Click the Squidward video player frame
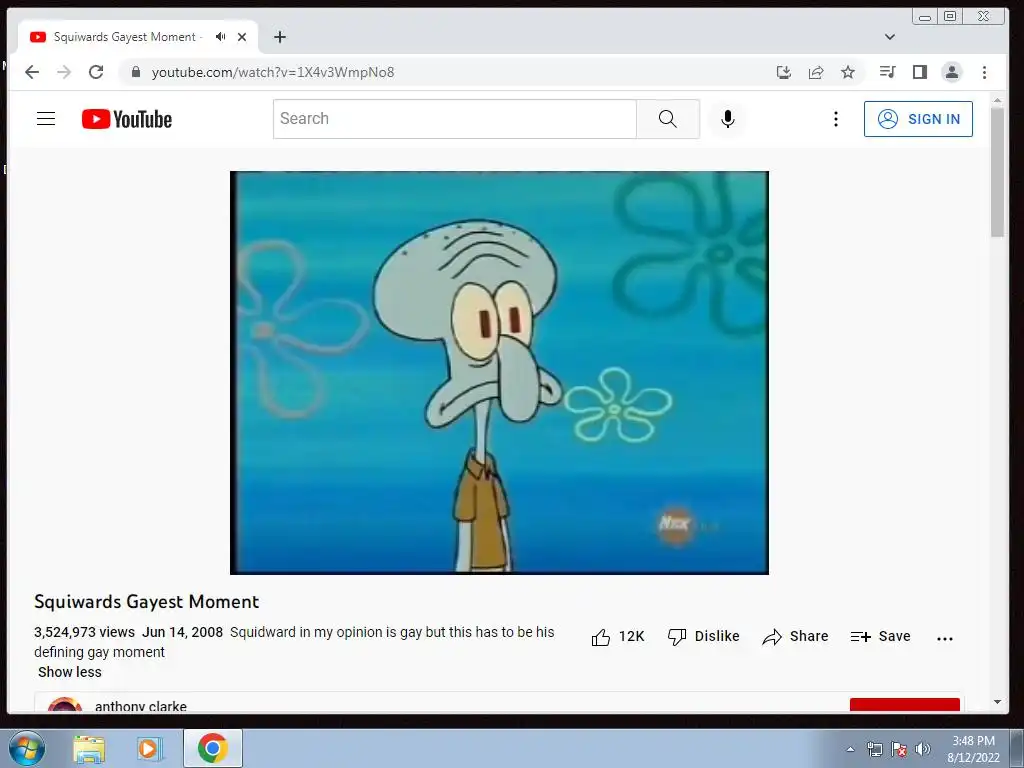1024x768 pixels. click(499, 373)
